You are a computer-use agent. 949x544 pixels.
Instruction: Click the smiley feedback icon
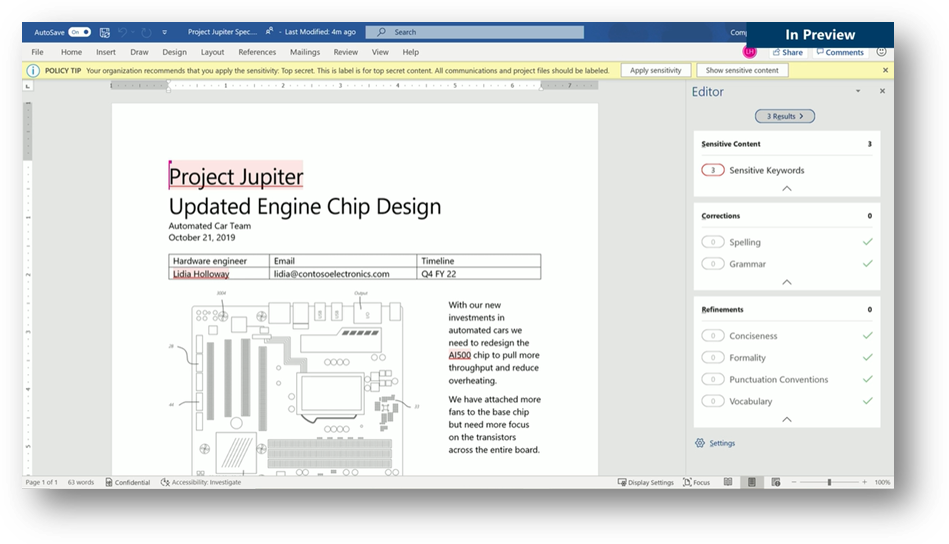881,52
